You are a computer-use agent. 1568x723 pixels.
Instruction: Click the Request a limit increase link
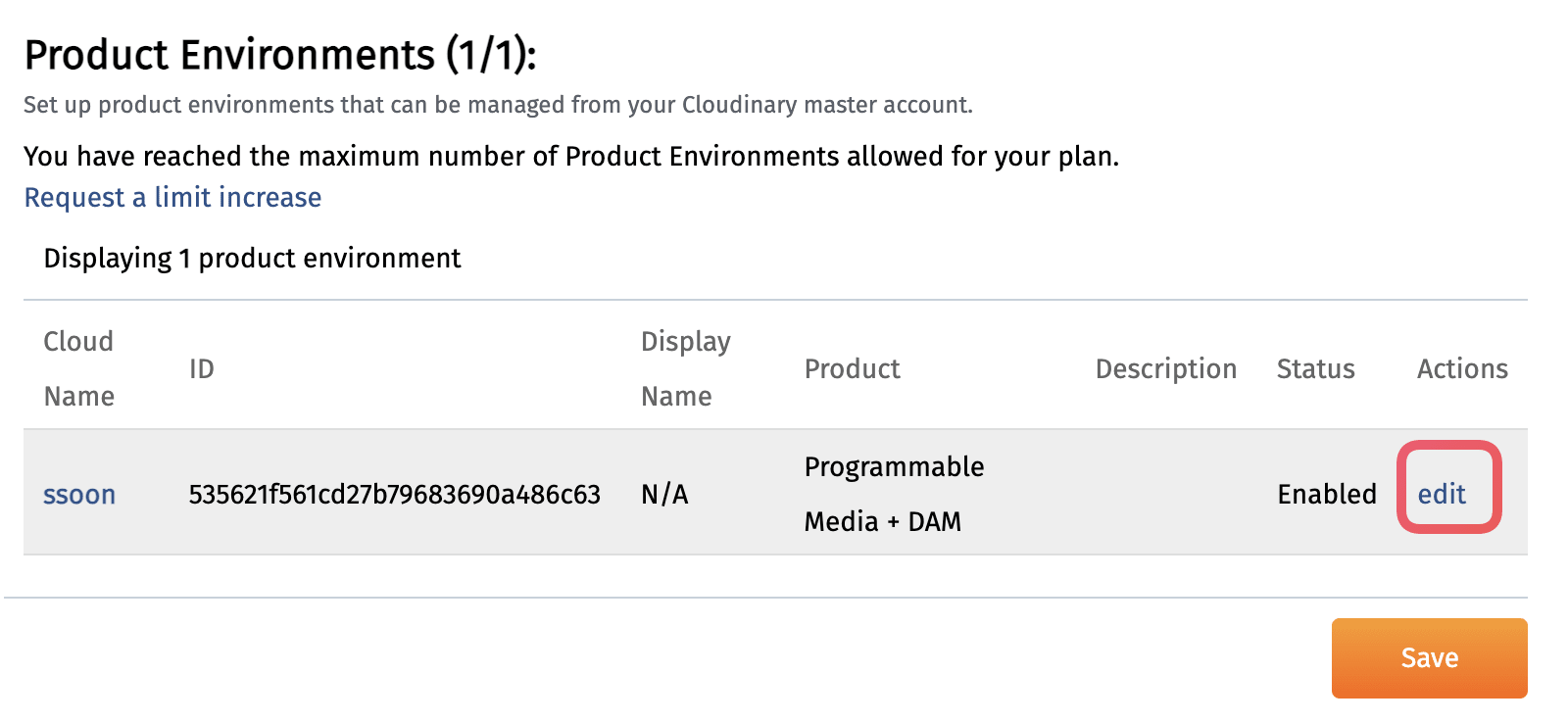tap(172, 198)
